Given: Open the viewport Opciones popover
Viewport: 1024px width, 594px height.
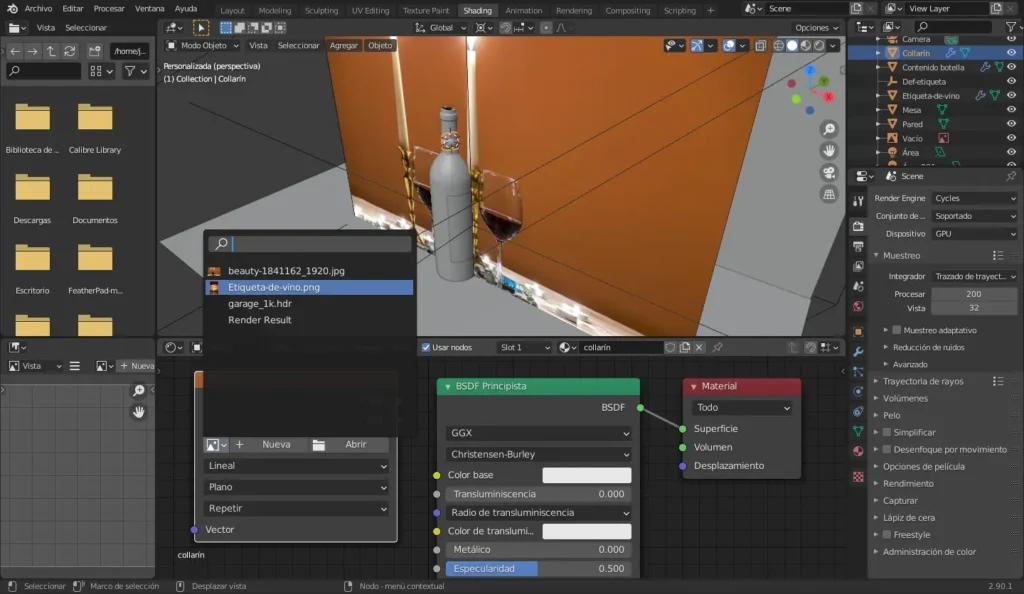Looking at the screenshot, I should [x=816, y=28].
